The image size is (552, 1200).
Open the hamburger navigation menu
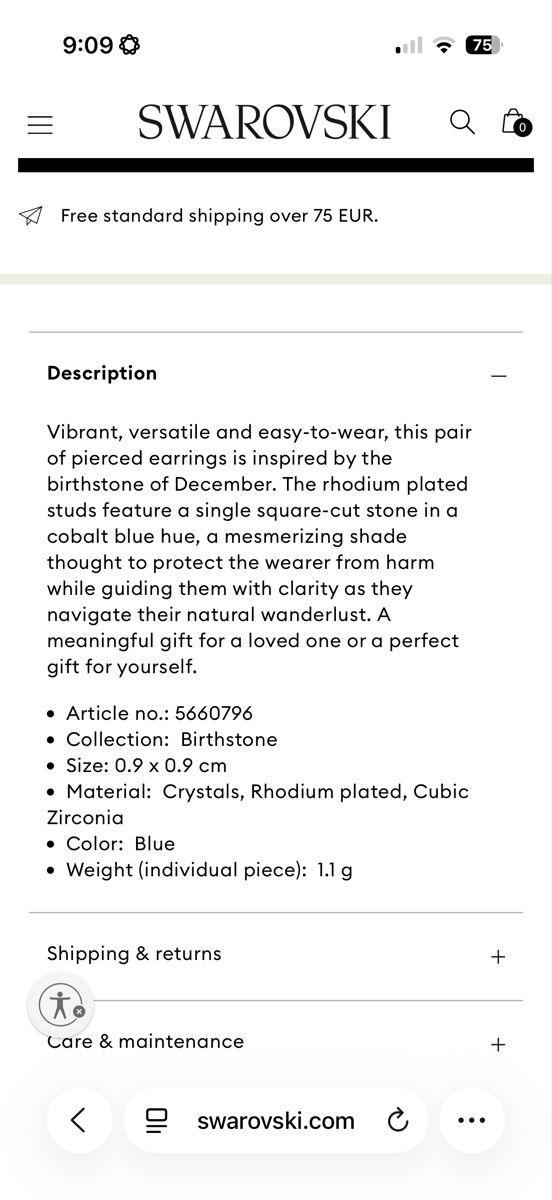tap(40, 124)
